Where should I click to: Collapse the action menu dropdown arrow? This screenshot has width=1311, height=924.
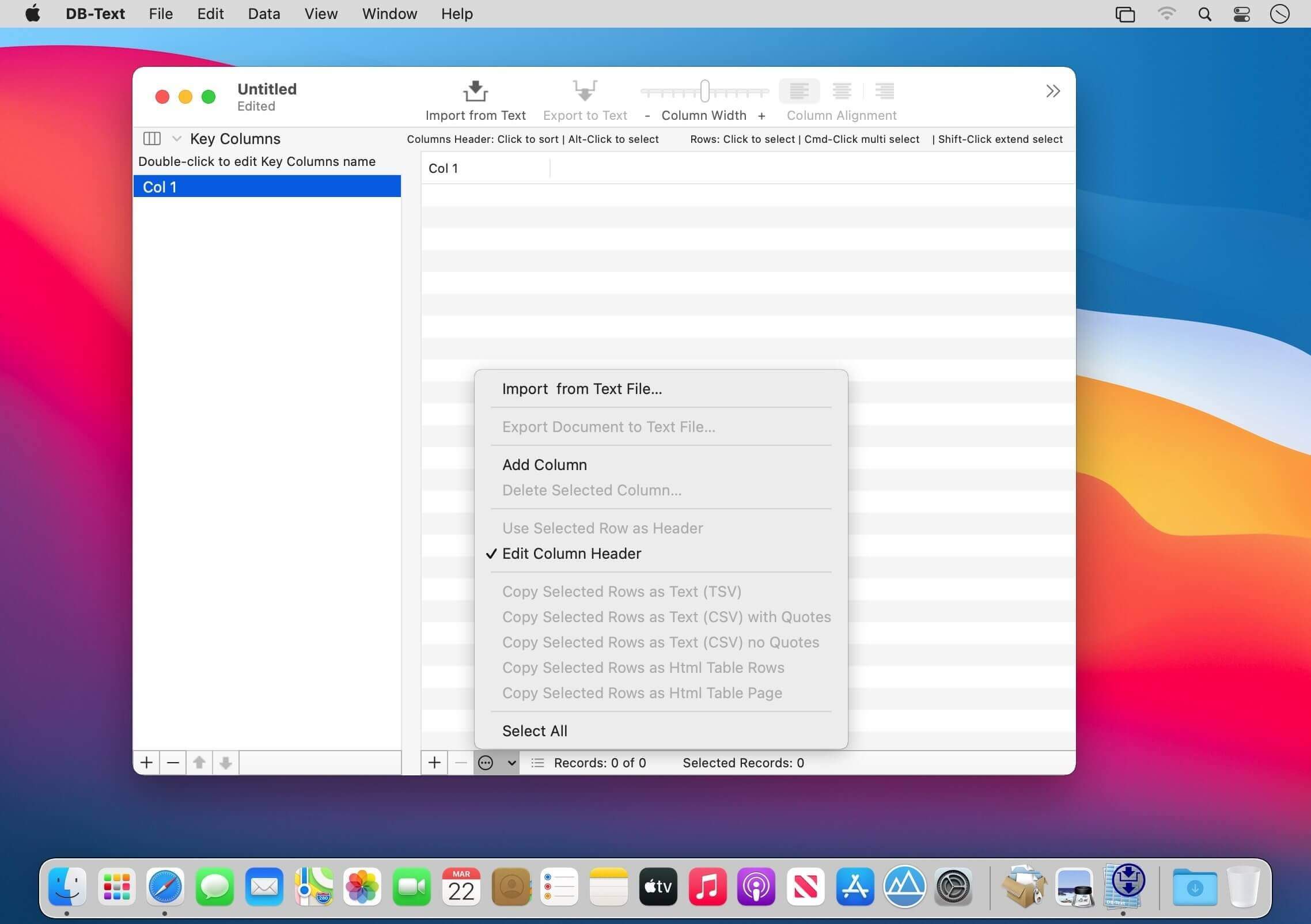point(511,763)
